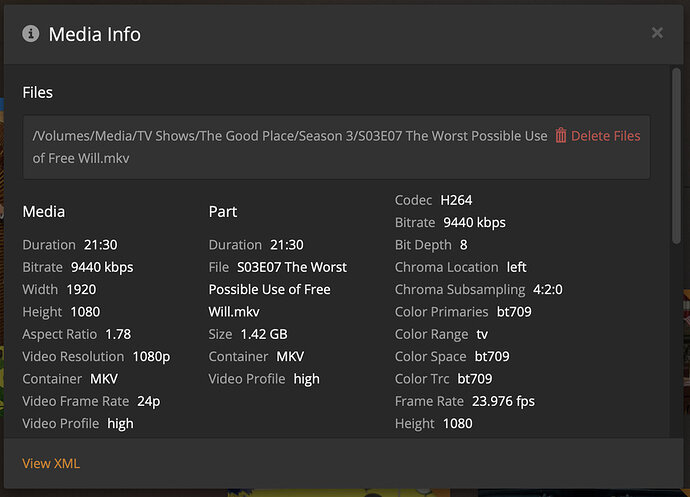Screen dimensions: 690x497
Task: Select Part File name S03E07 The Worst
Action: click(x=292, y=267)
